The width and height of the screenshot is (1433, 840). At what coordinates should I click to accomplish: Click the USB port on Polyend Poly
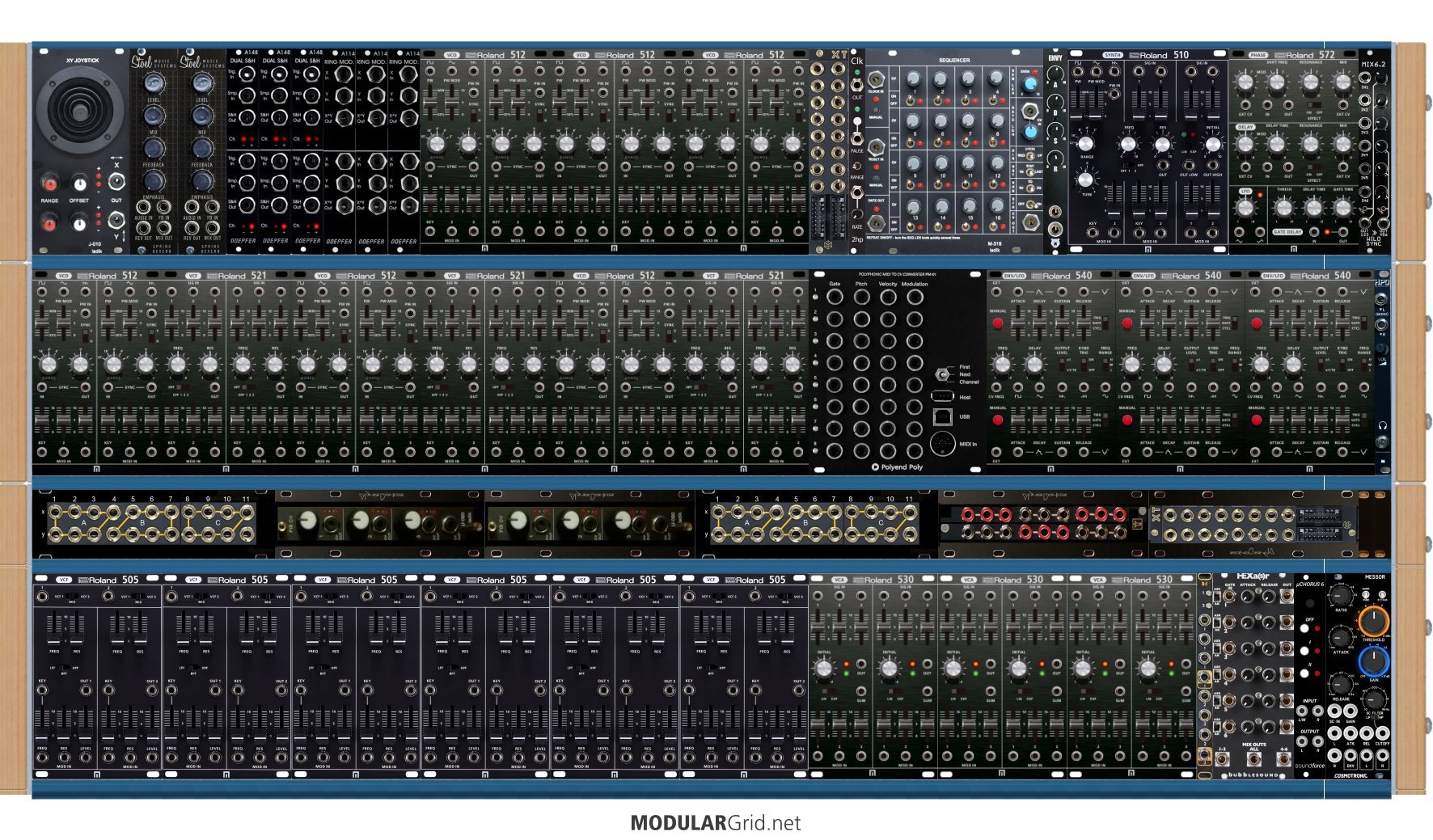click(x=942, y=416)
